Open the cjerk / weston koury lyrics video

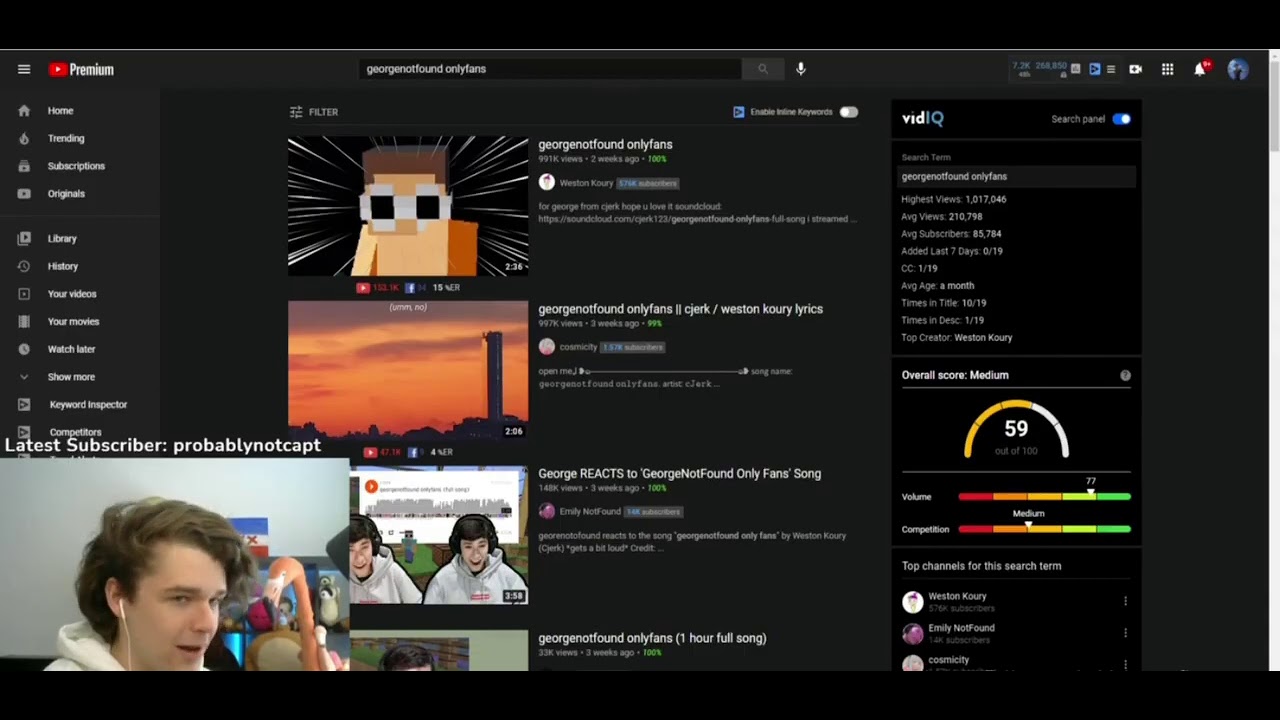[680, 309]
